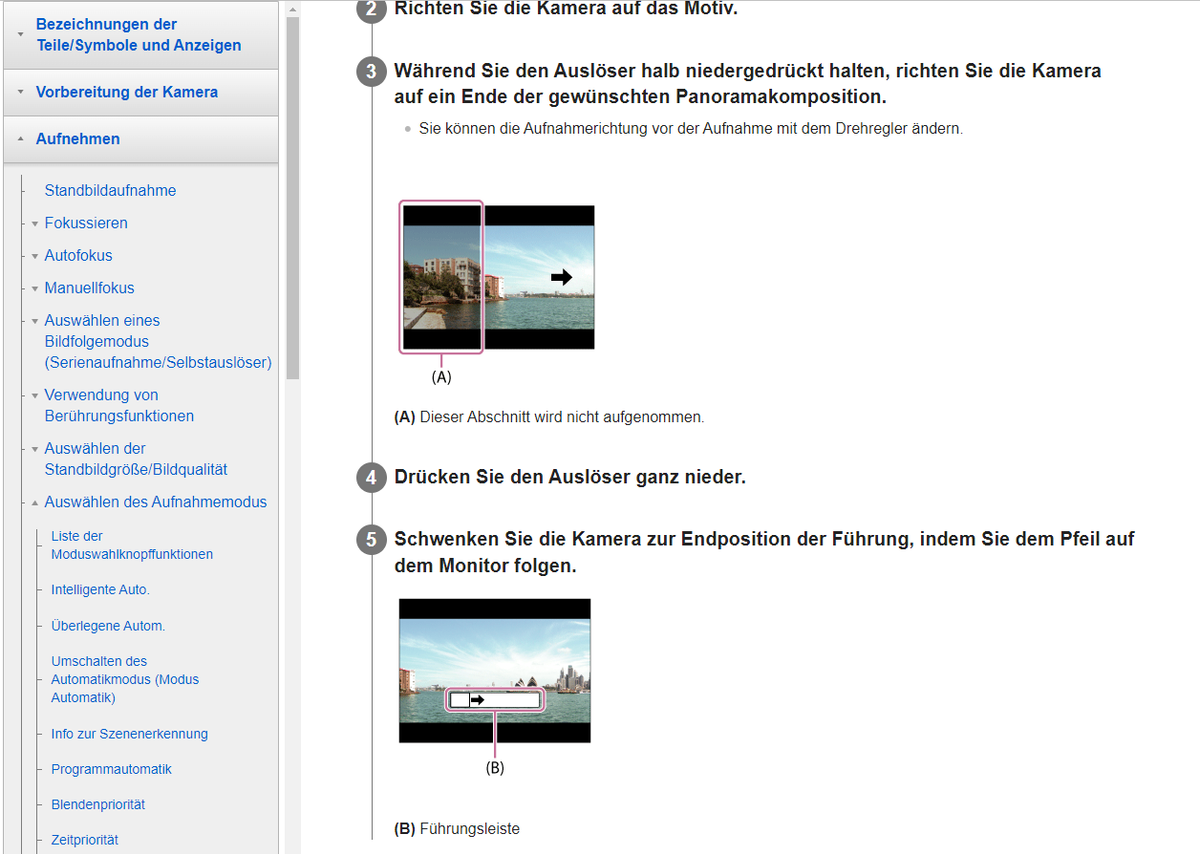Viewport: 1200px width, 854px height.
Task: Open Info zur Szenenerkennung
Action: (130, 733)
